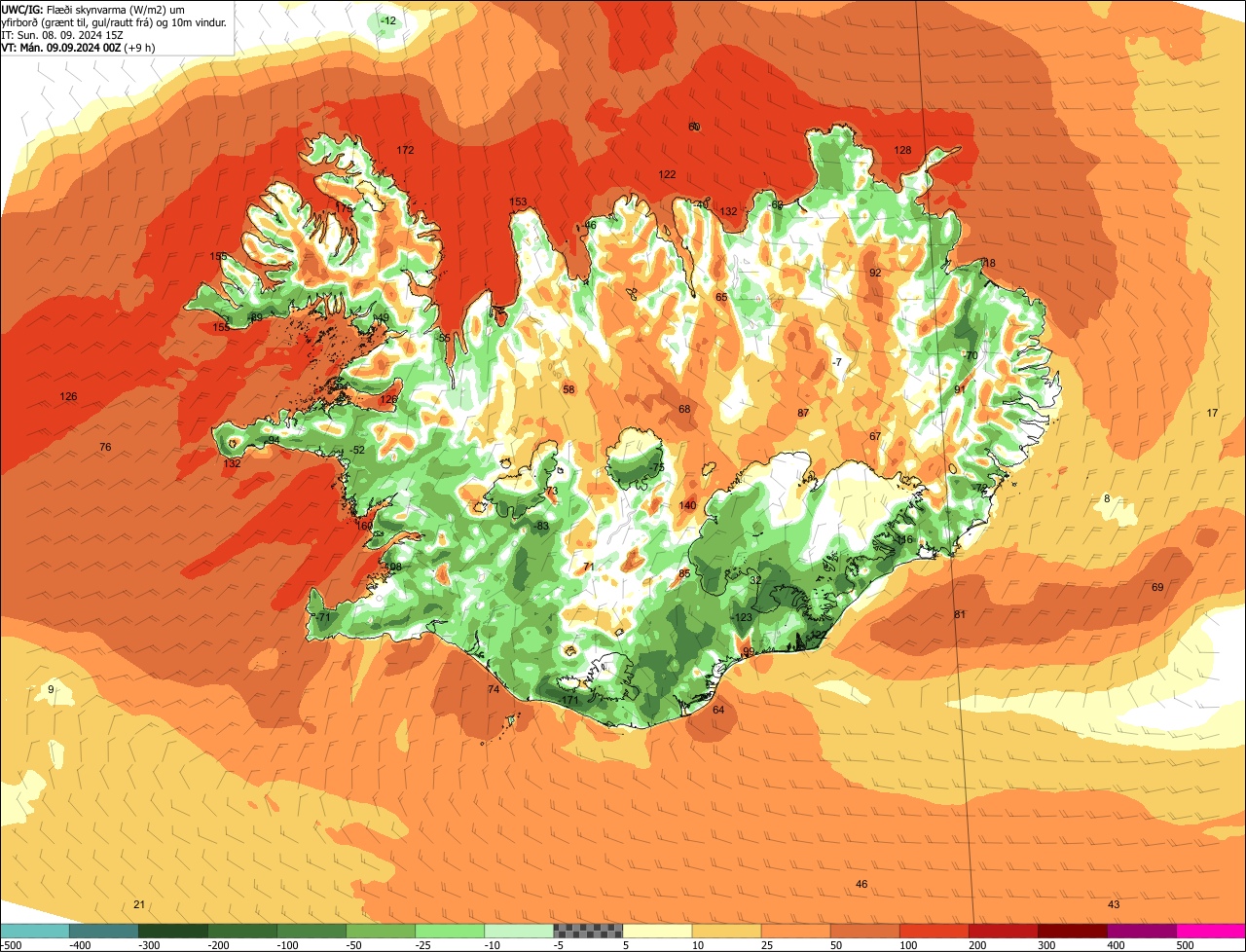Image resolution: width=1246 pixels, height=952 pixels.
Task: Click the map value '92' in the northeast highlands
Action: 875,273
